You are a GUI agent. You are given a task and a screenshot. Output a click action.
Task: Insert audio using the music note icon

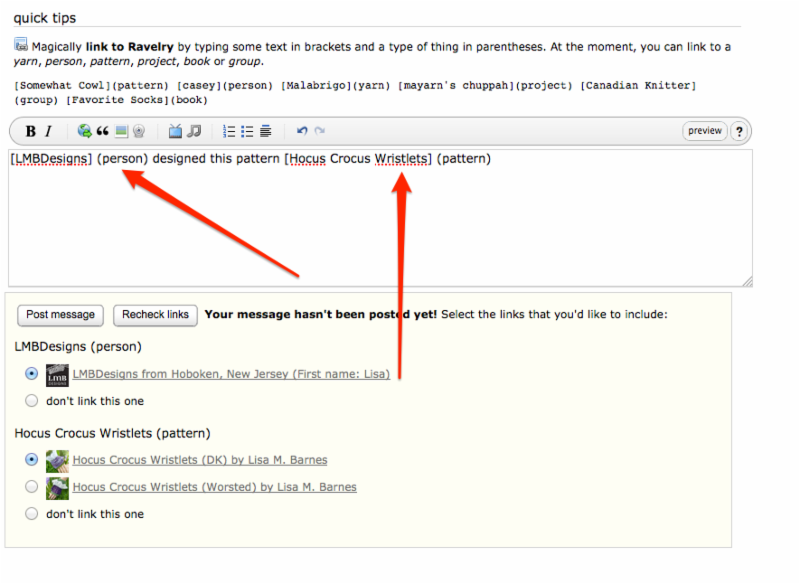pyautogui.click(x=194, y=131)
